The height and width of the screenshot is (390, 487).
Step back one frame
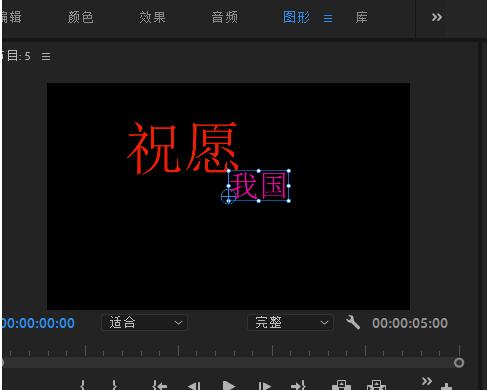[x=194, y=386]
